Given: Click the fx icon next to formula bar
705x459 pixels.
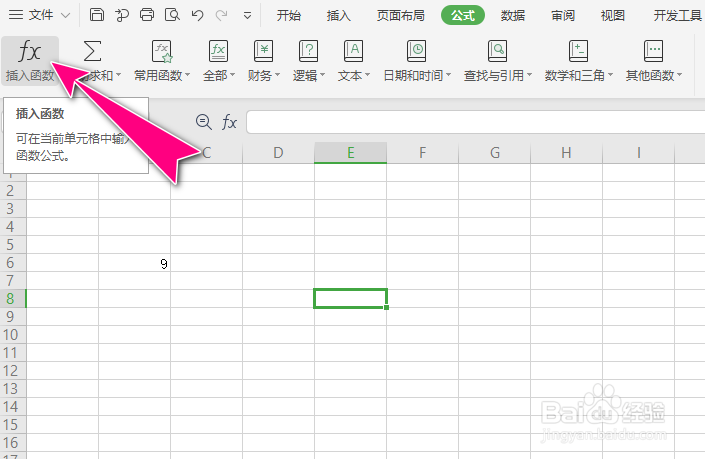Looking at the screenshot, I should (x=229, y=122).
